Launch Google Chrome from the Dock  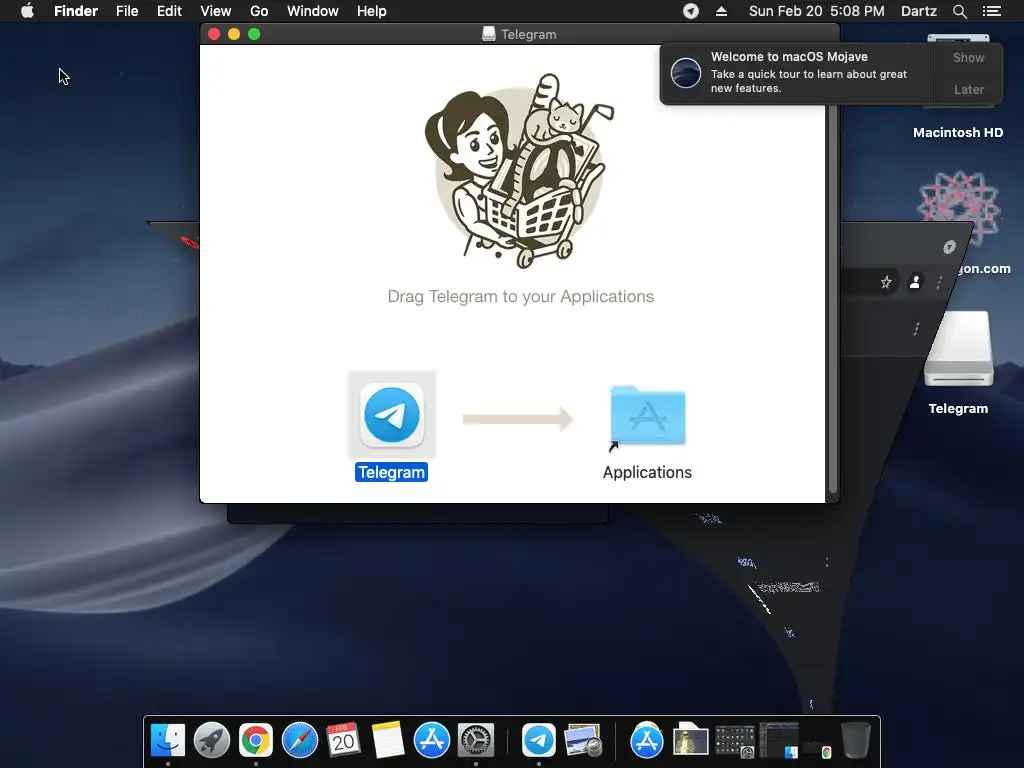coord(255,741)
